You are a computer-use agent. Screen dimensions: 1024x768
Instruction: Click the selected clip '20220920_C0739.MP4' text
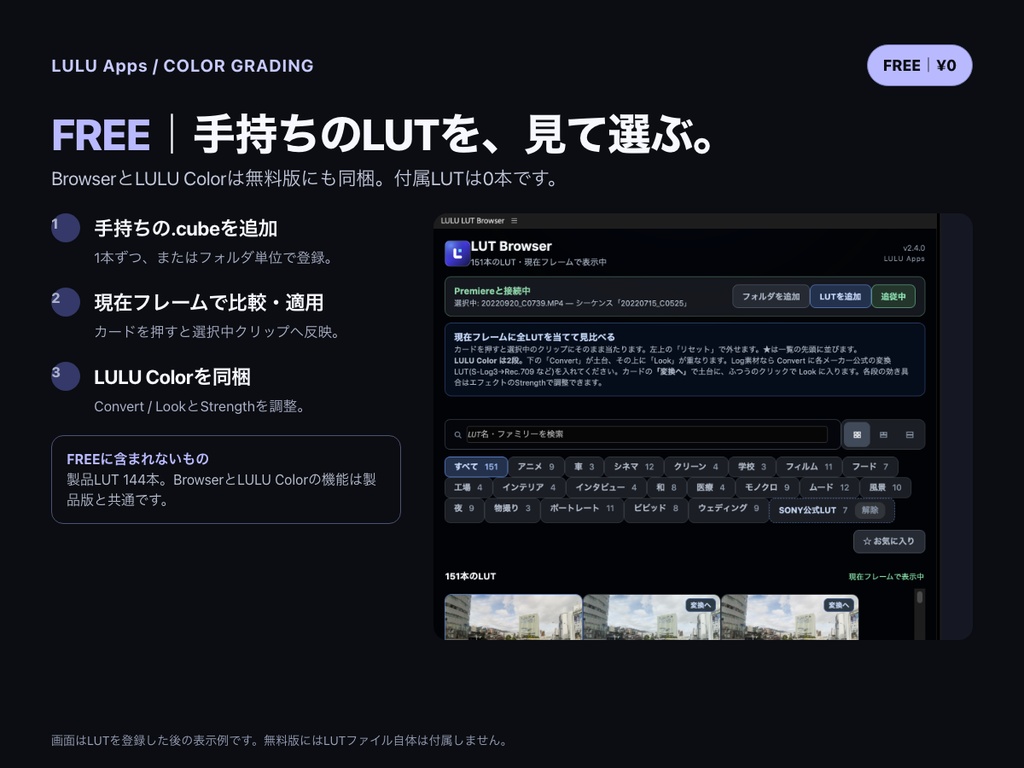pos(522,304)
